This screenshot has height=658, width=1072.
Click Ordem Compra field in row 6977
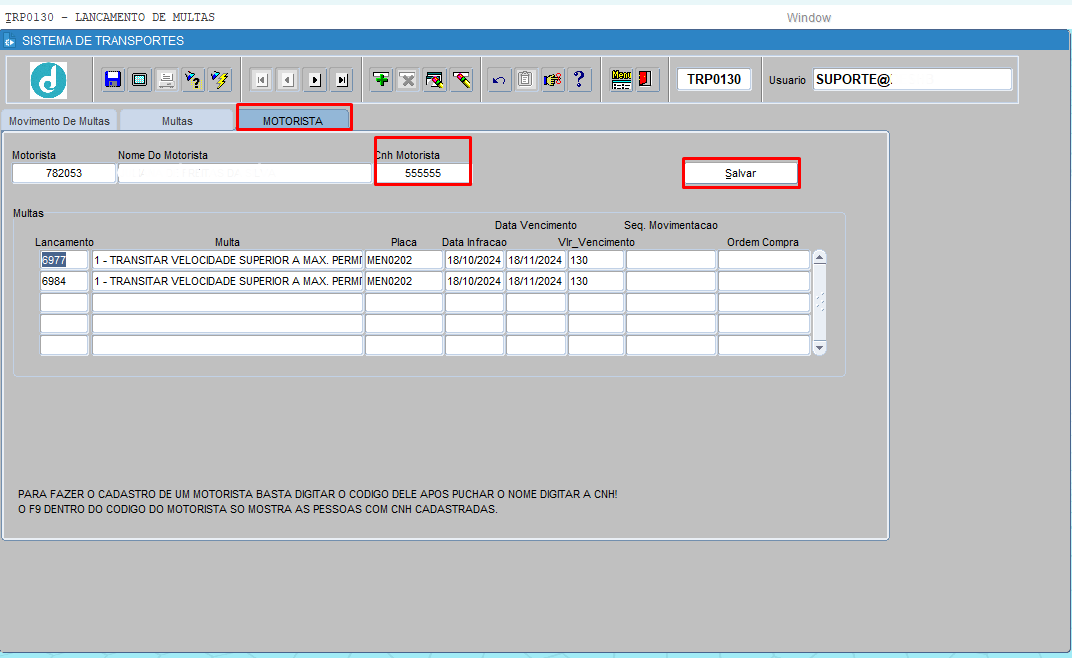pyautogui.click(x=764, y=260)
